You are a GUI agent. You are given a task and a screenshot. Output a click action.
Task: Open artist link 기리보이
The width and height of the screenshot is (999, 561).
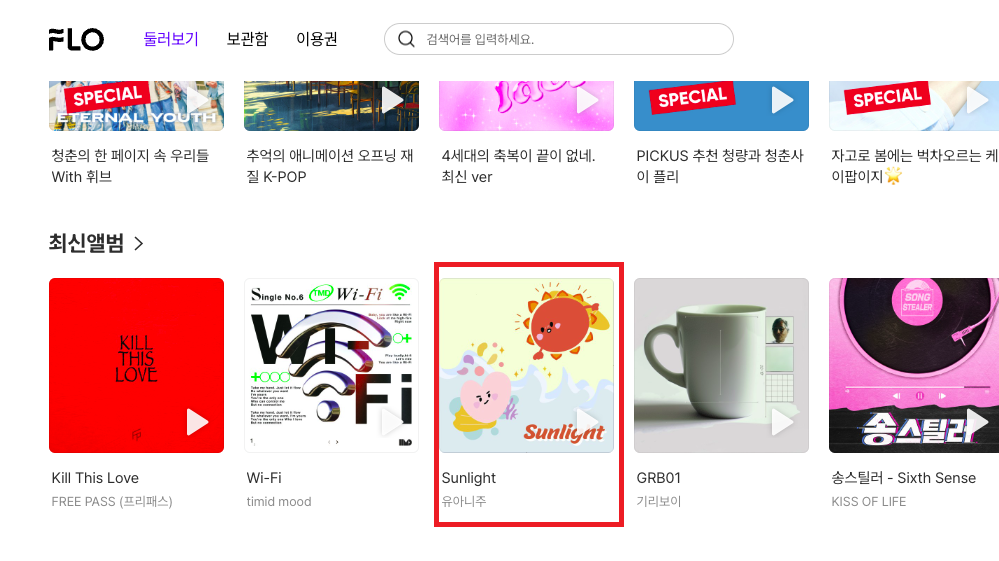[659, 502]
